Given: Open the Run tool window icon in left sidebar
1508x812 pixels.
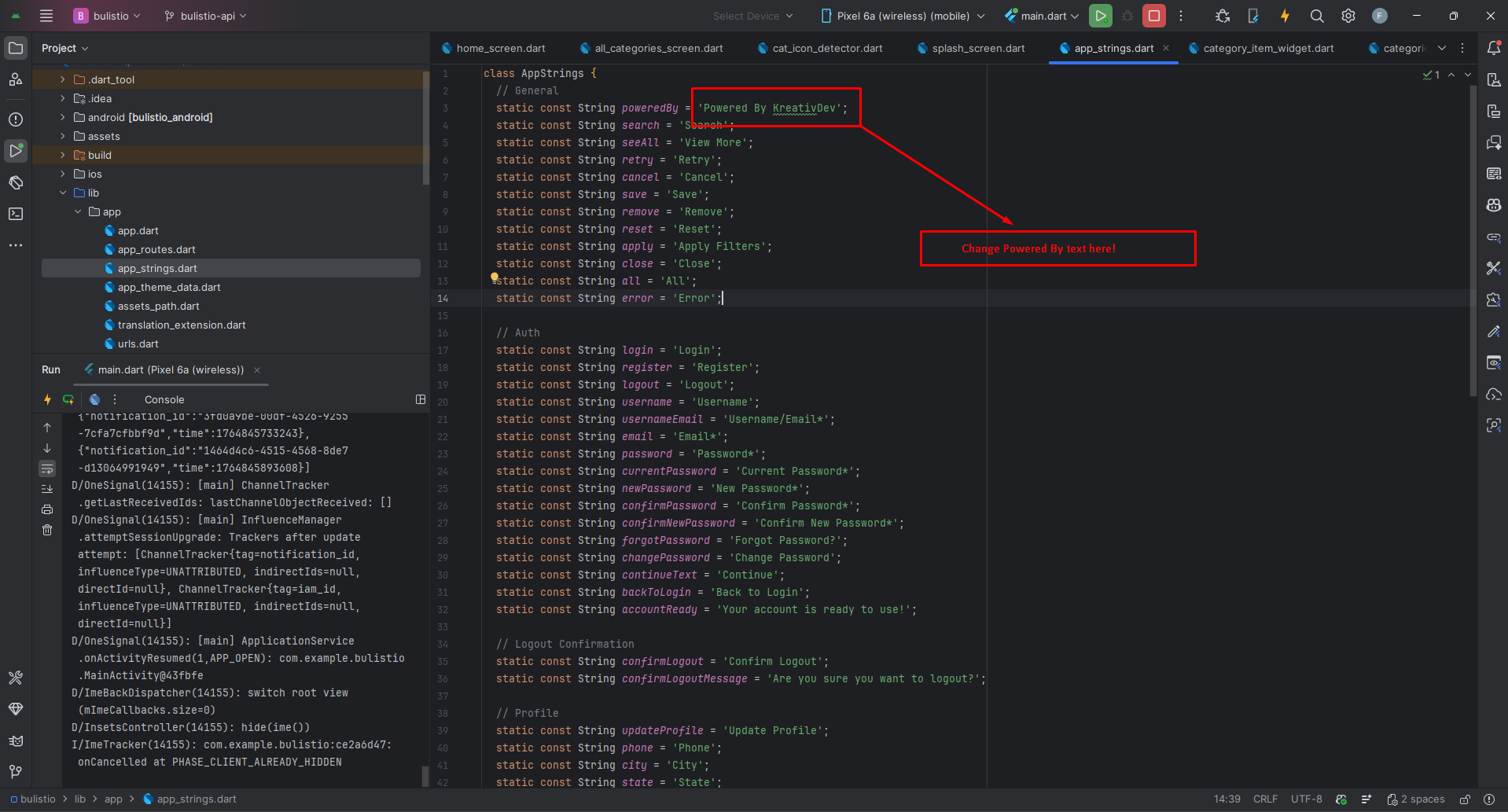Looking at the screenshot, I should pos(16,150).
